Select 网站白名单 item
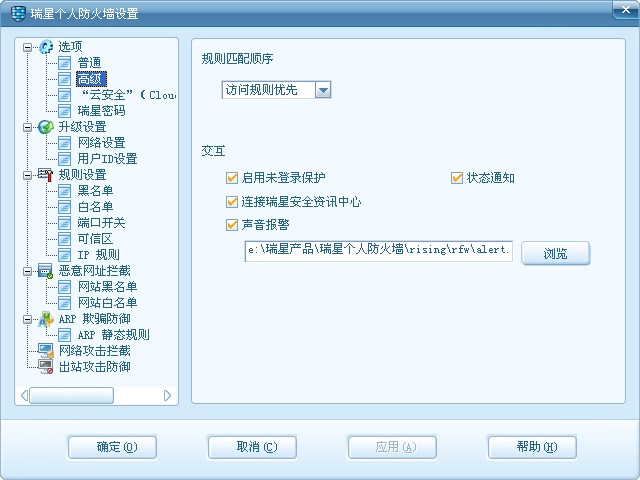This screenshot has height=480, width=640. point(107,303)
